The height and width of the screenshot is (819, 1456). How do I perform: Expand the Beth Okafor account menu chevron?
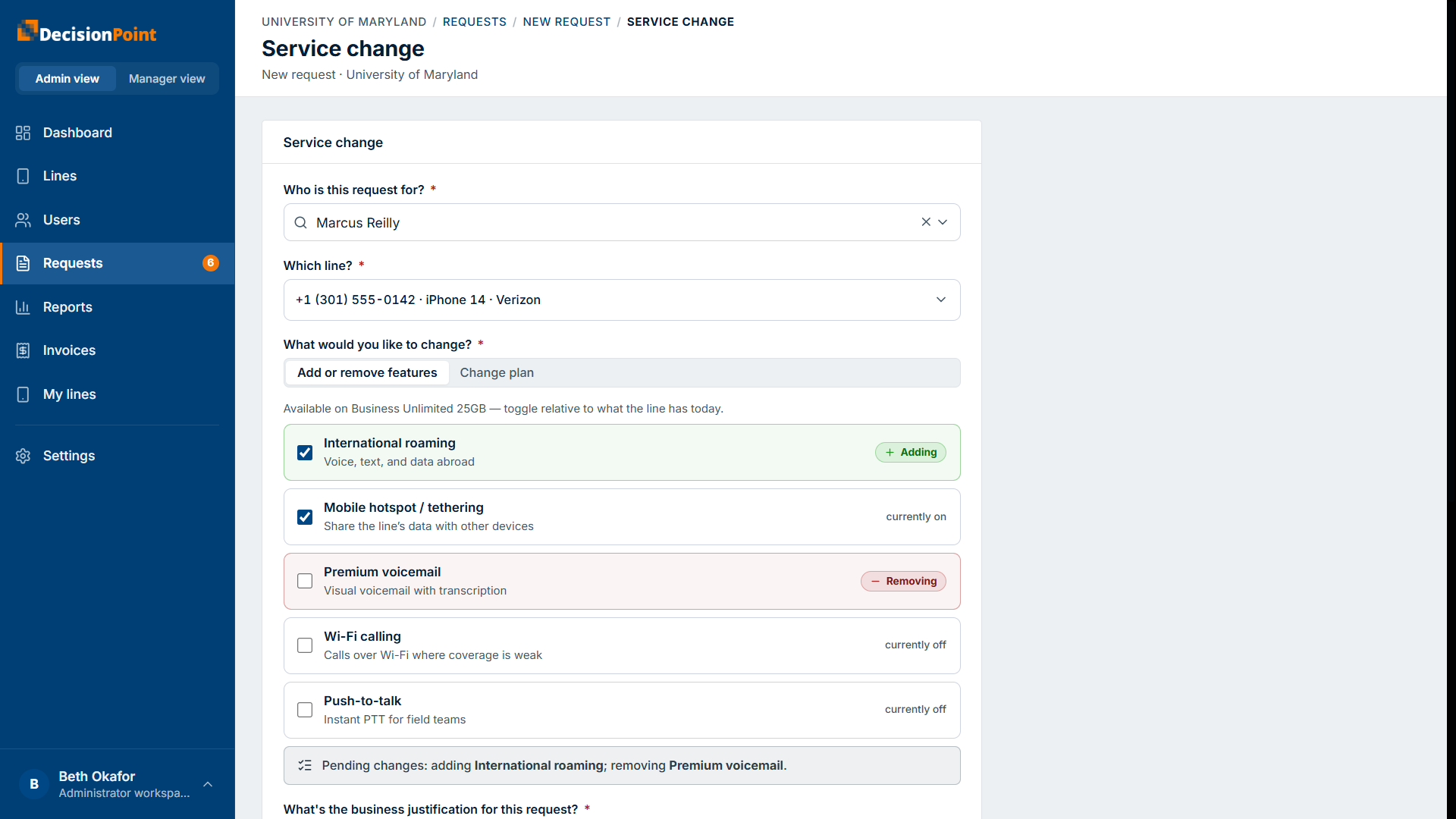point(208,784)
